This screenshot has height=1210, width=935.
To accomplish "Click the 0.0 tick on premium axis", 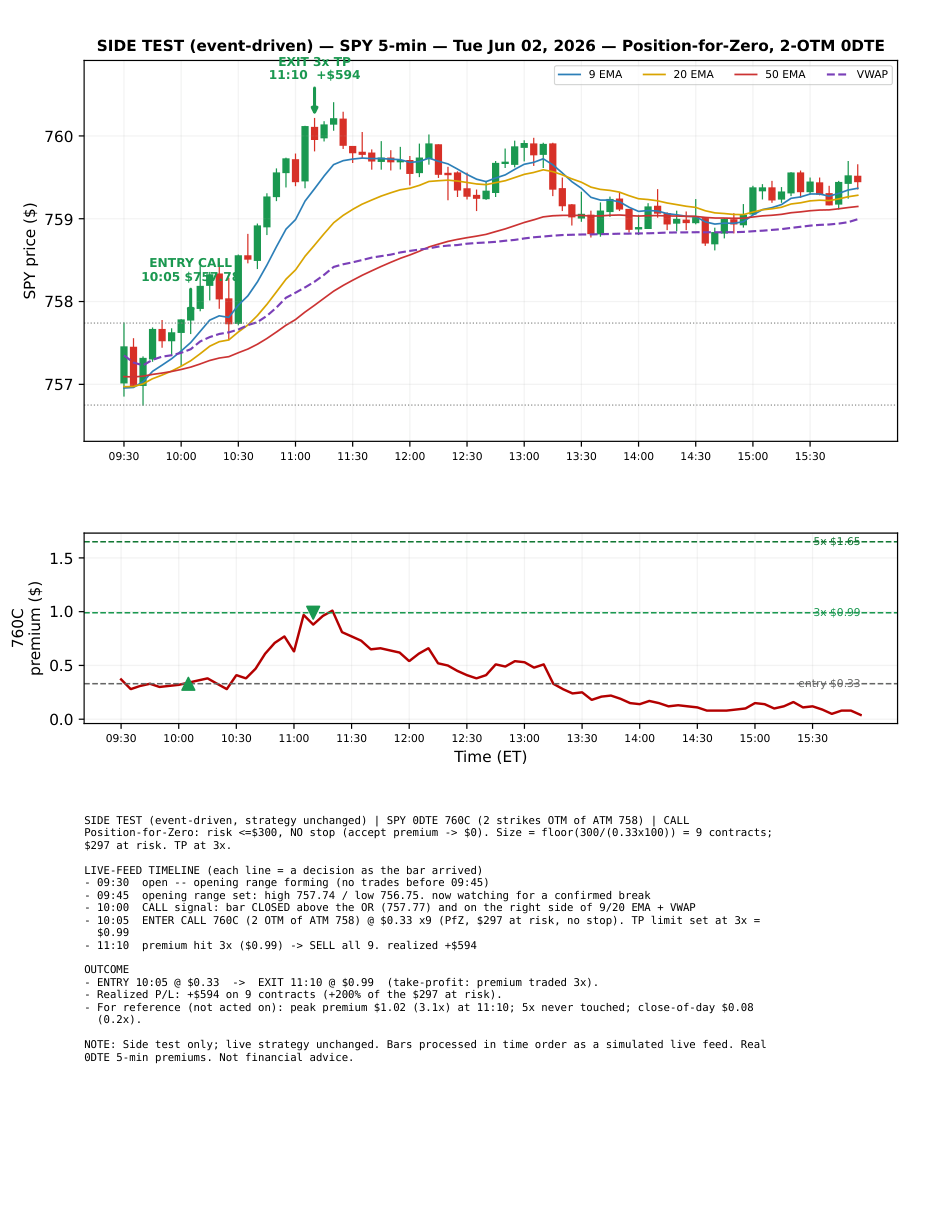I will pyautogui.click(x=62, y=720).
